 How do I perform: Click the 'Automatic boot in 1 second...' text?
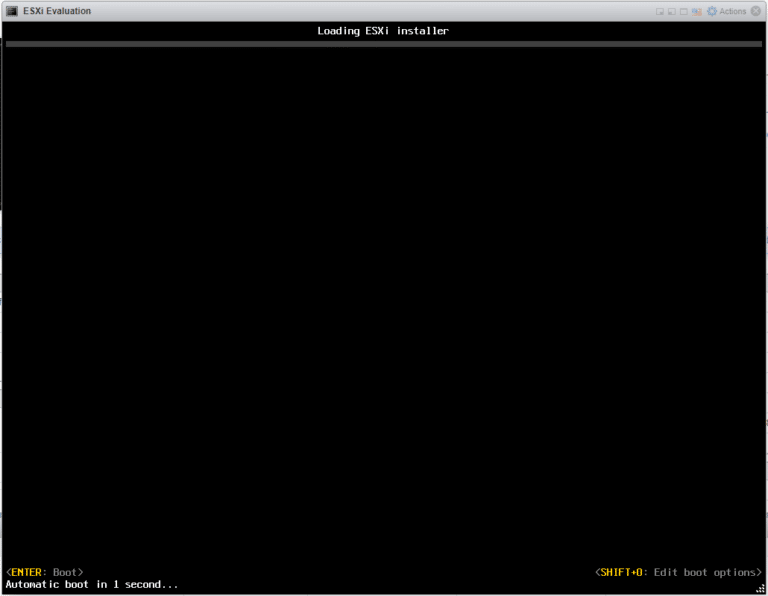[92, 584]
